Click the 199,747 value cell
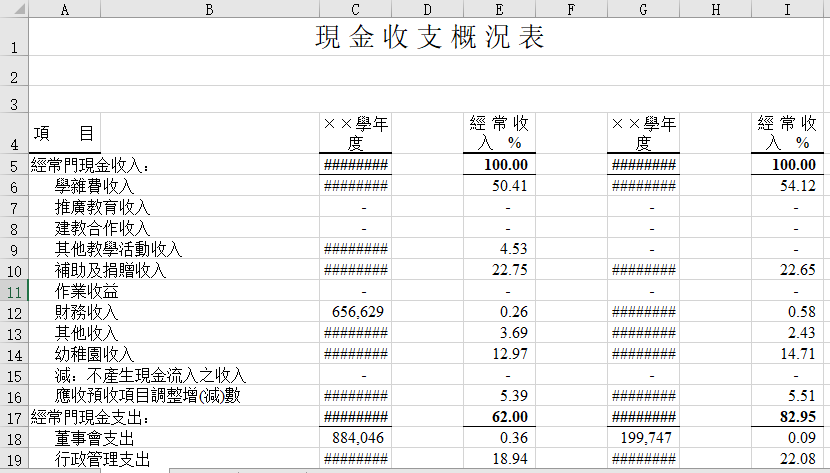830x473 pixels. point(642,438)
